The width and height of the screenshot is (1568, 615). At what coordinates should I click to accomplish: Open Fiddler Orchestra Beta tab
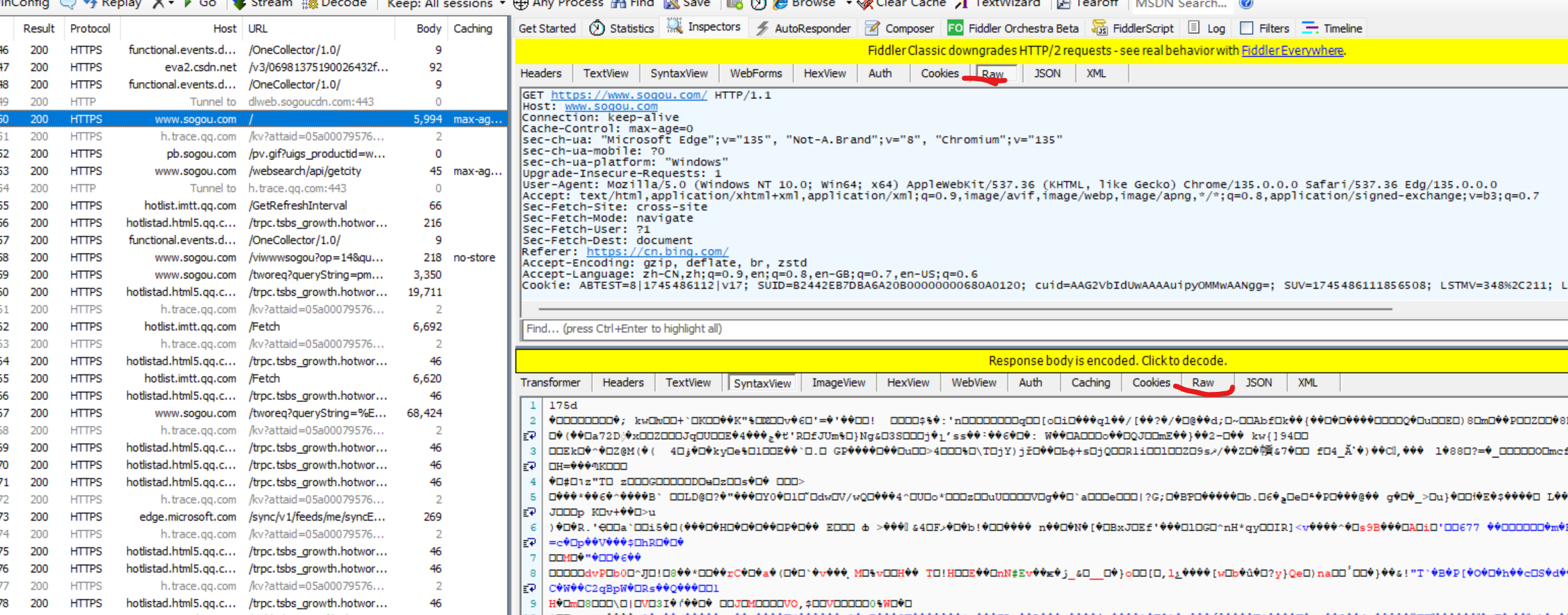click(x=1012, y=28)
